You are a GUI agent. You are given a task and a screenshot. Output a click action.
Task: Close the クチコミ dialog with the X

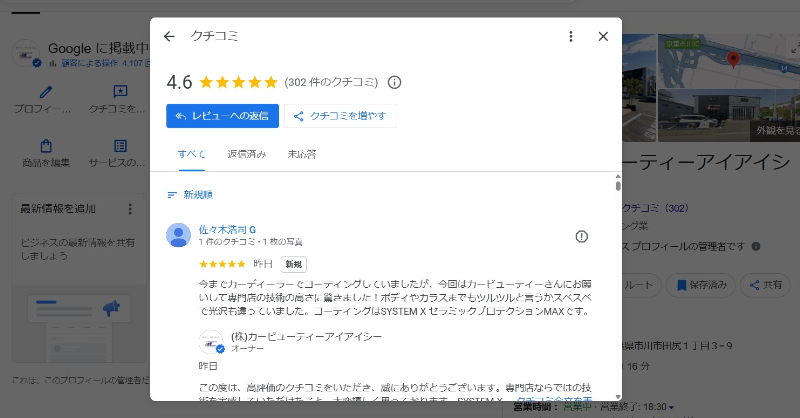603,36
